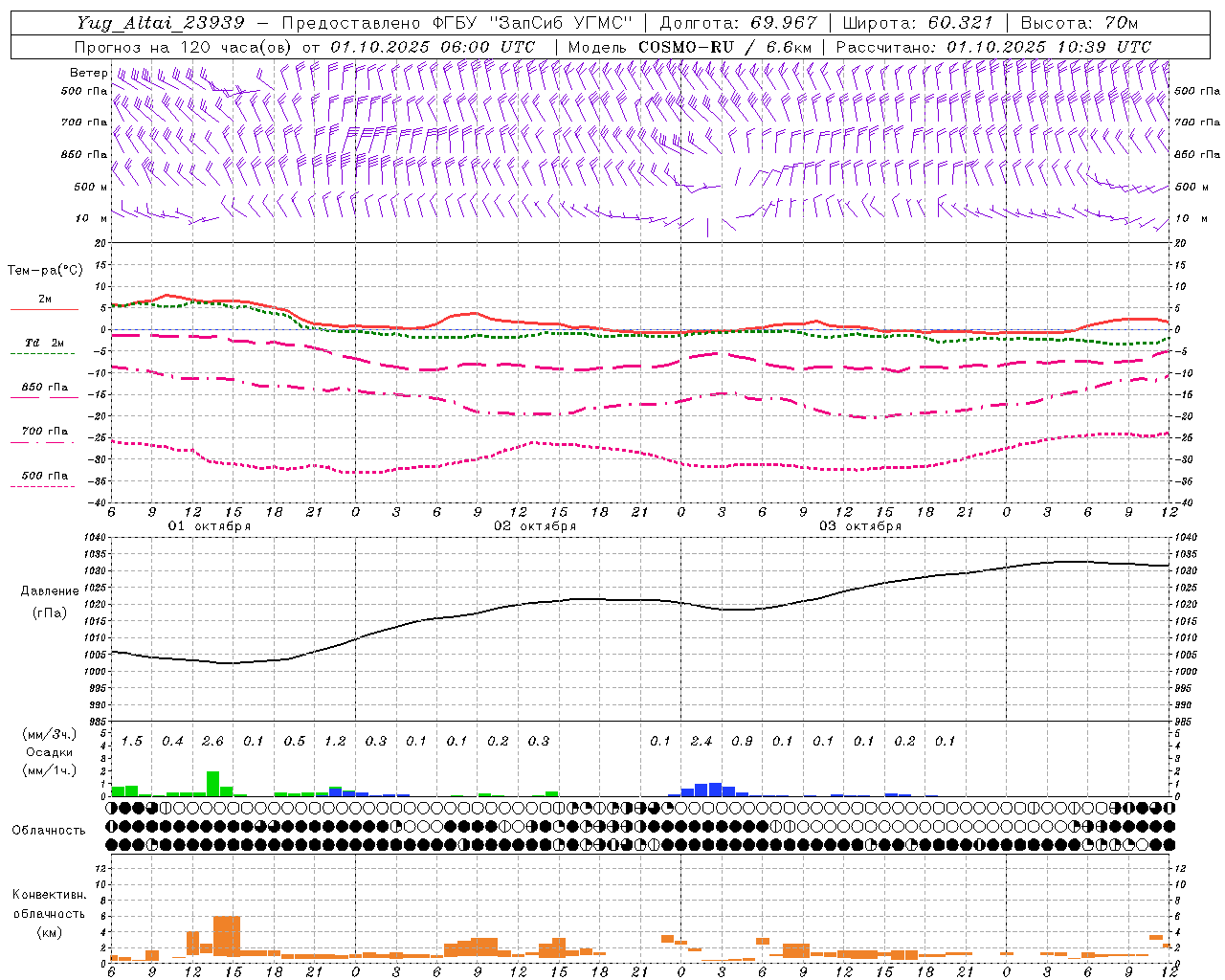The height and width of the screenshot is (980, 1225).
Task: Click the Ветер wind panel label
Action: pyautogui.click(x=88, y=73)
